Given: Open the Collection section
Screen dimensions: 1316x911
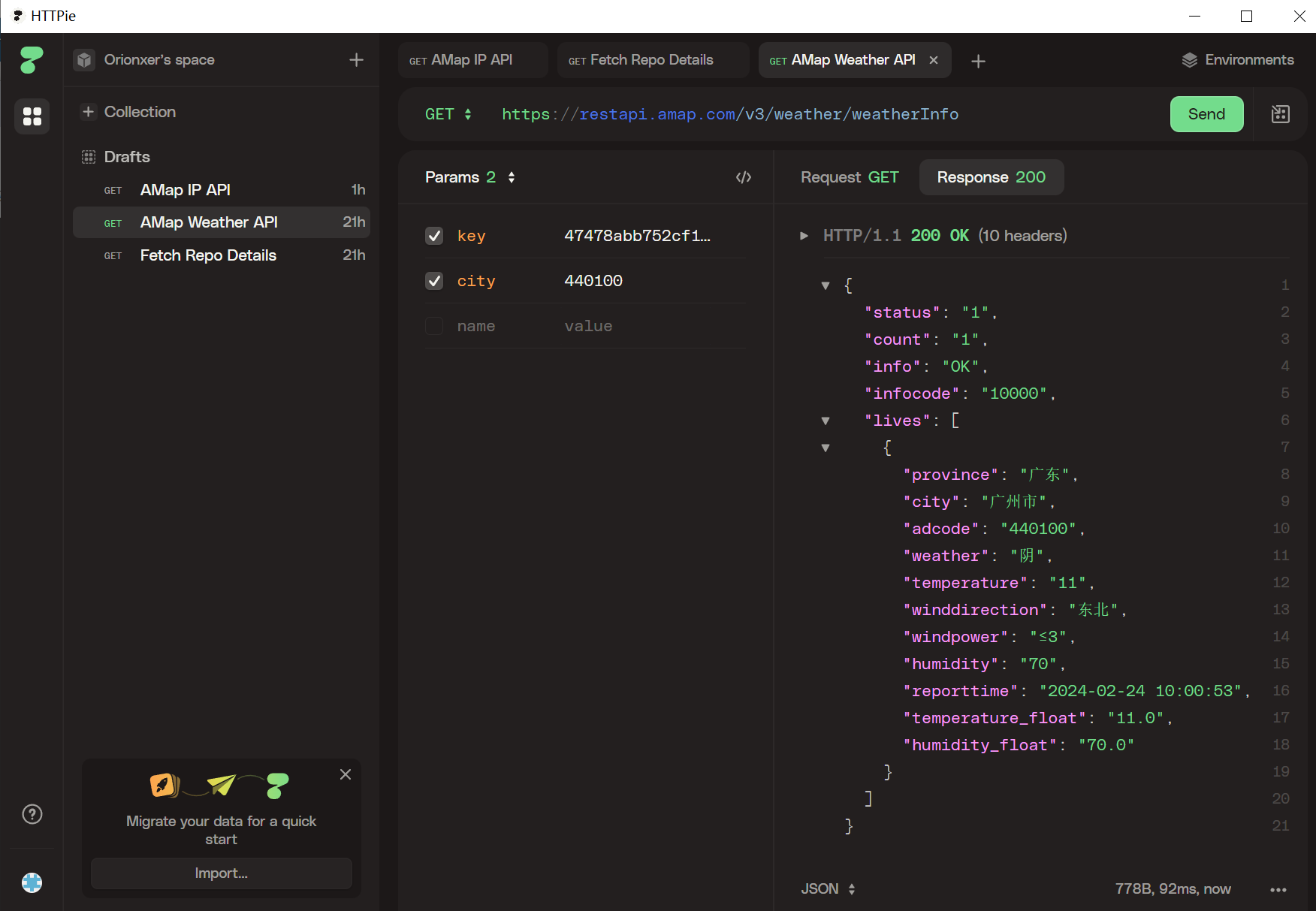Looking at the screenshot, I should click(x=140, y=112).
